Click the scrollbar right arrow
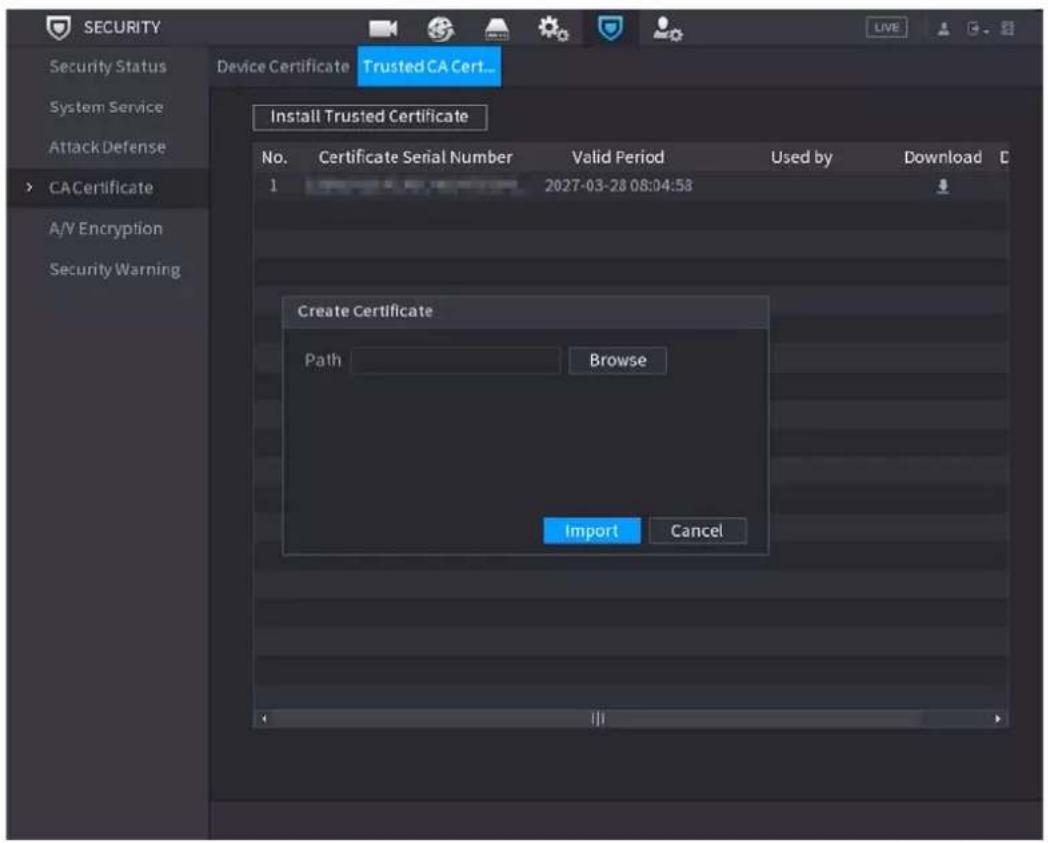 point(997,719)
